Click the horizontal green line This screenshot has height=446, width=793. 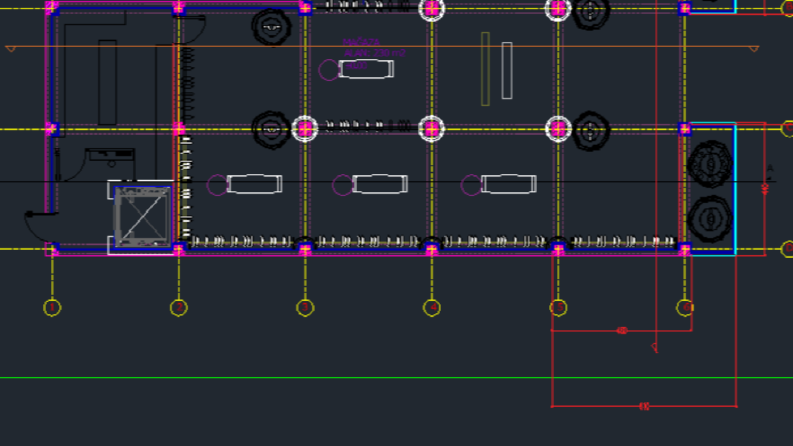[x=396, y=378]
